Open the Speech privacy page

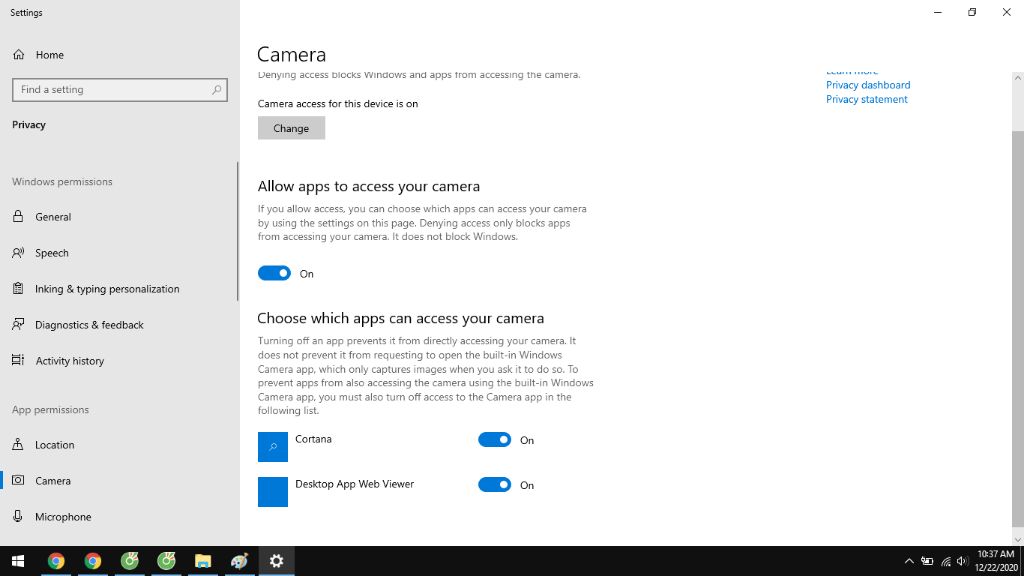pos(52,253)
